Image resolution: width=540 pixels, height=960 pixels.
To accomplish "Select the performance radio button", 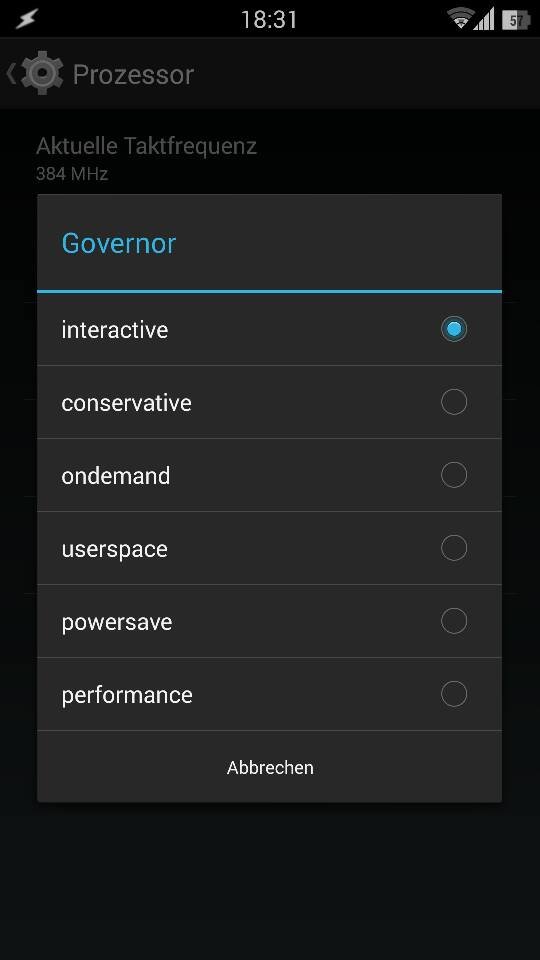I will click(x=454, y=694).
